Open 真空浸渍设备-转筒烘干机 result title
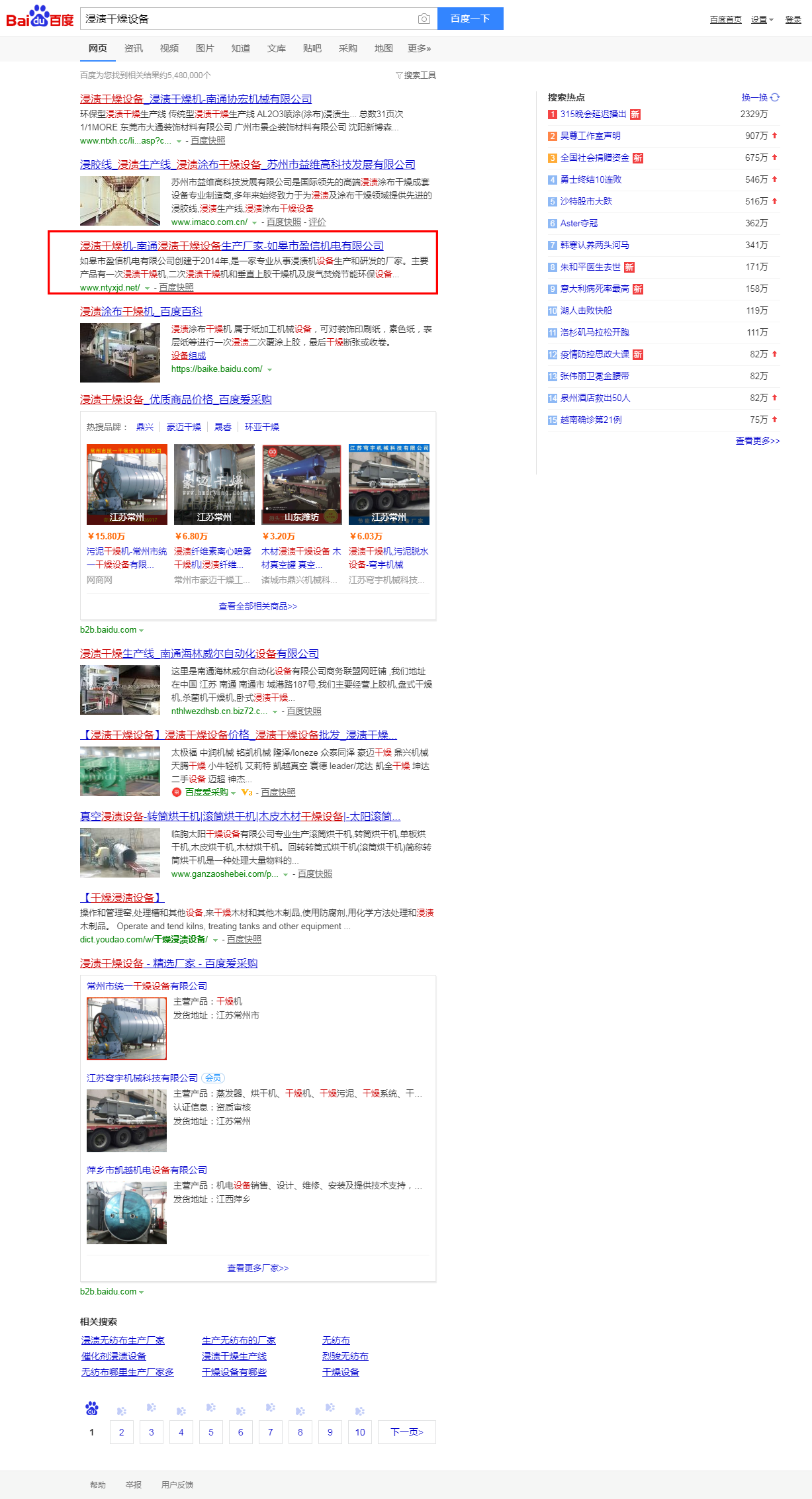 click(240, 816)
